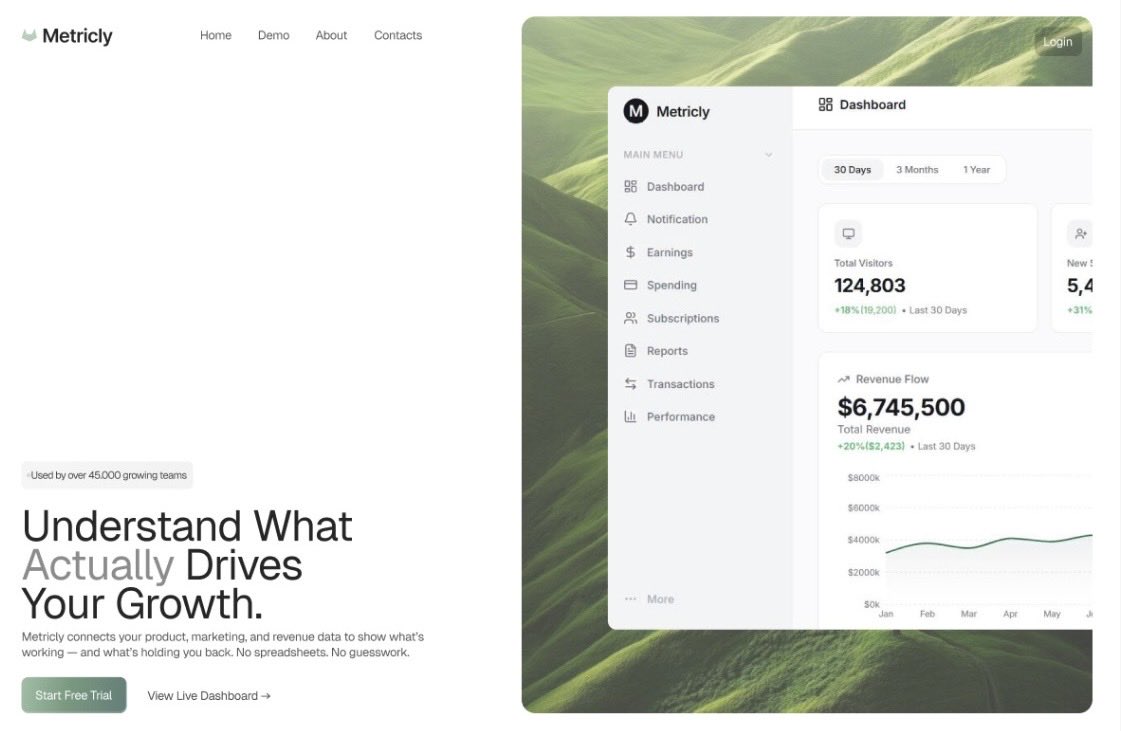Click the Subscriptions people icon

pyautogui.click(x=631, y=318)
